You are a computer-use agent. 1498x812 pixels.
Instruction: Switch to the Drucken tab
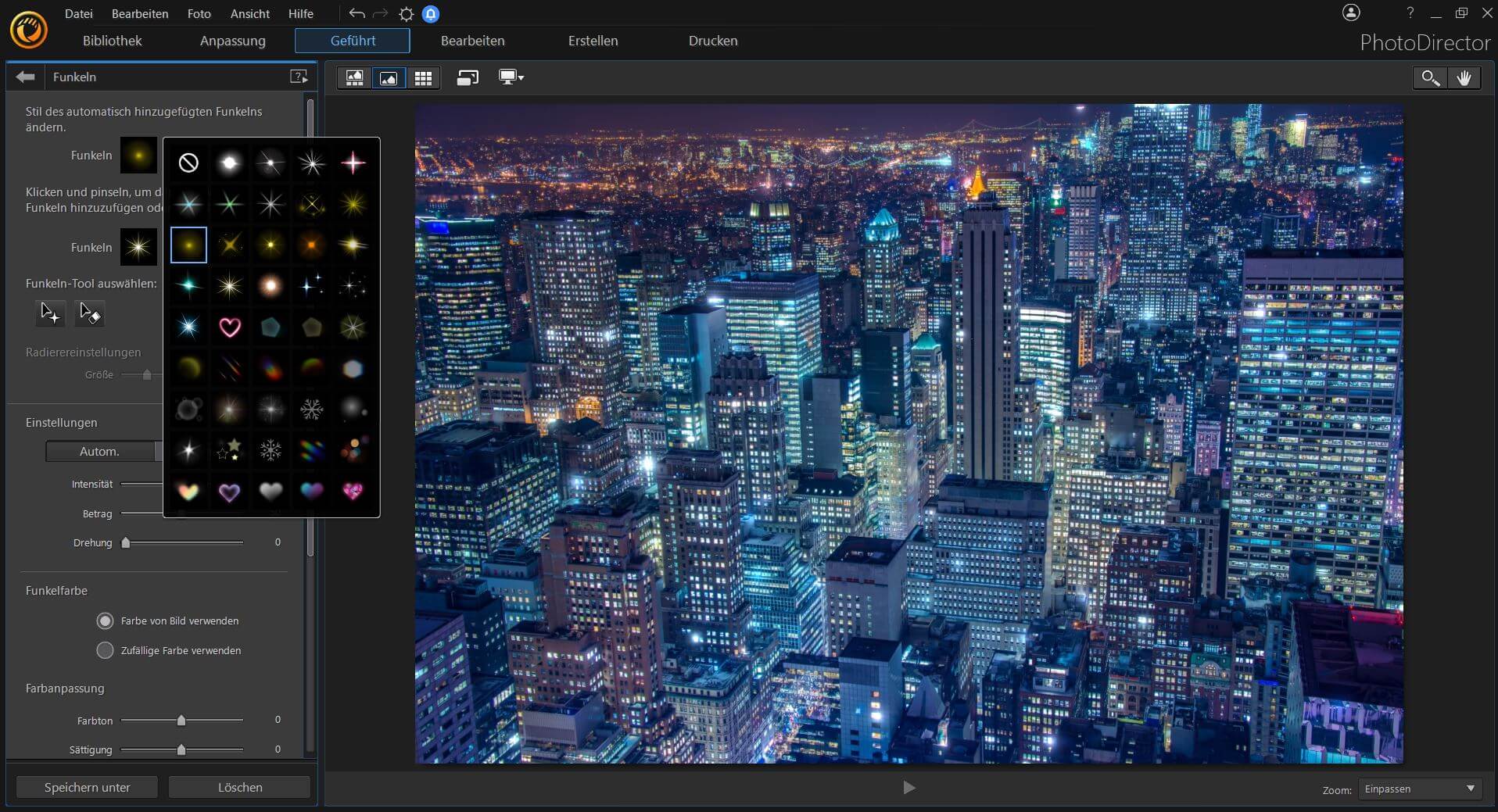point(713,41)
